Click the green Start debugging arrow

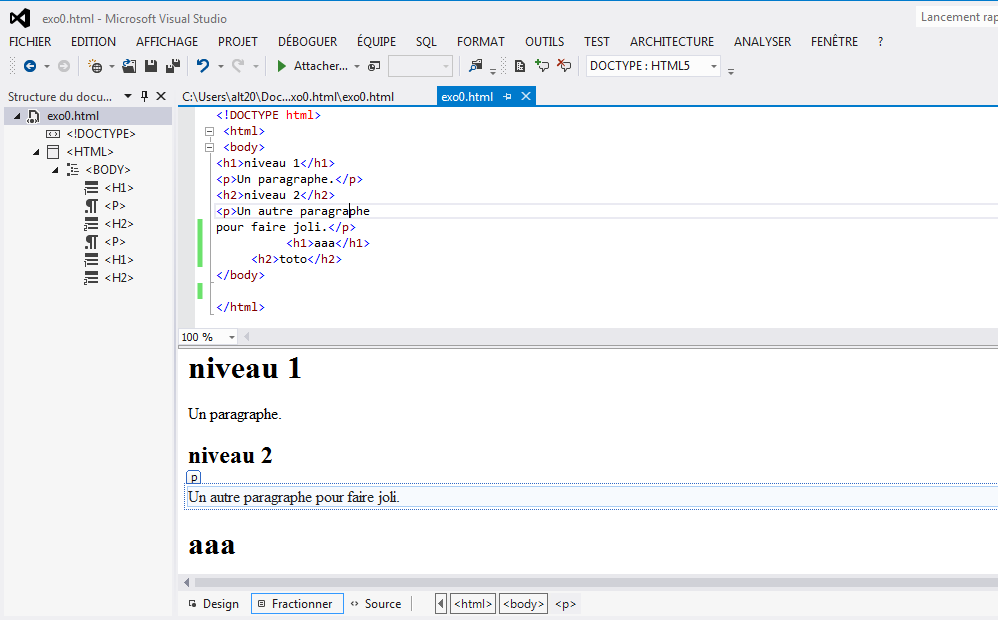coord(282,66)
